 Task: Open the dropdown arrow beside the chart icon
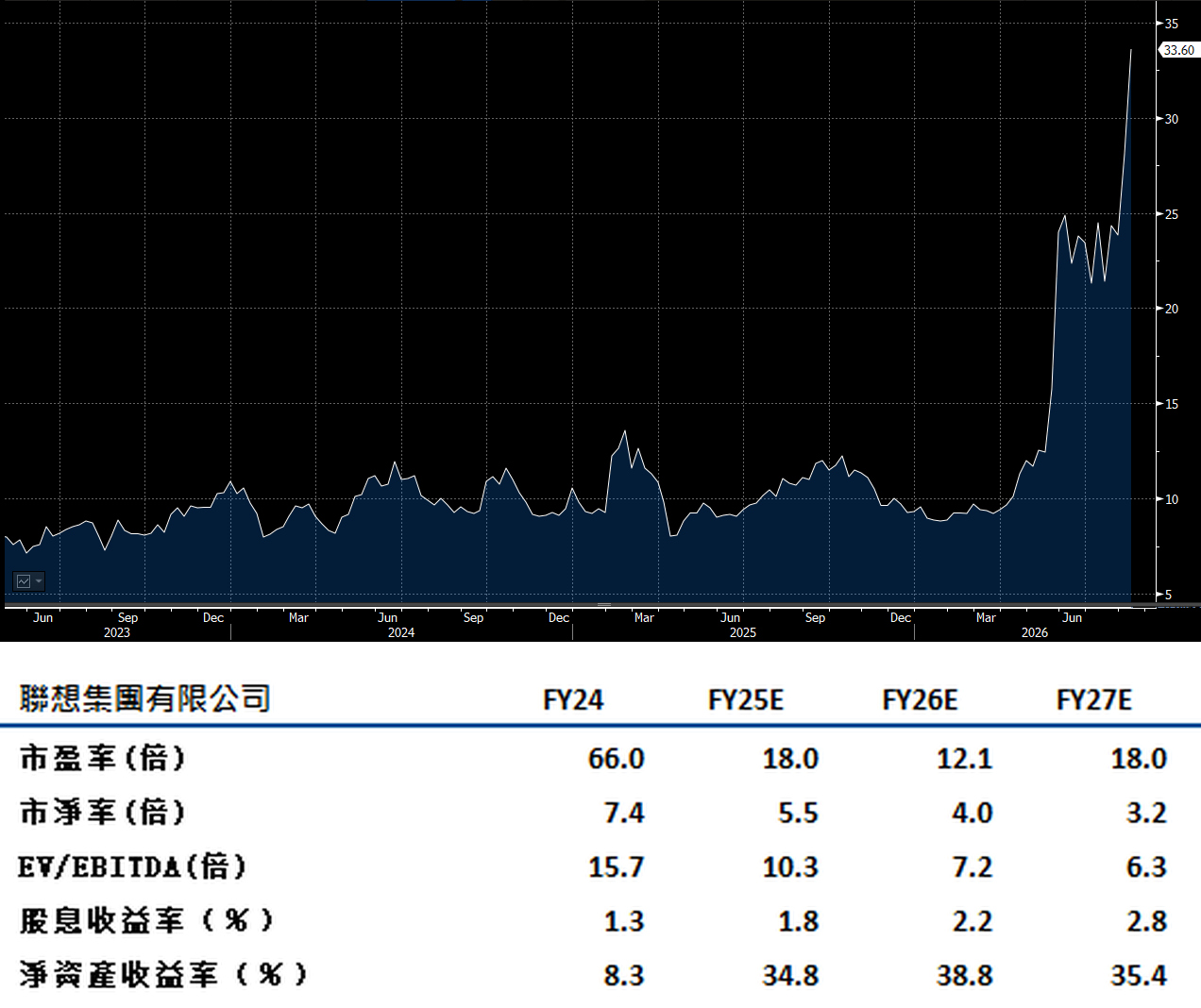[39, 581]
